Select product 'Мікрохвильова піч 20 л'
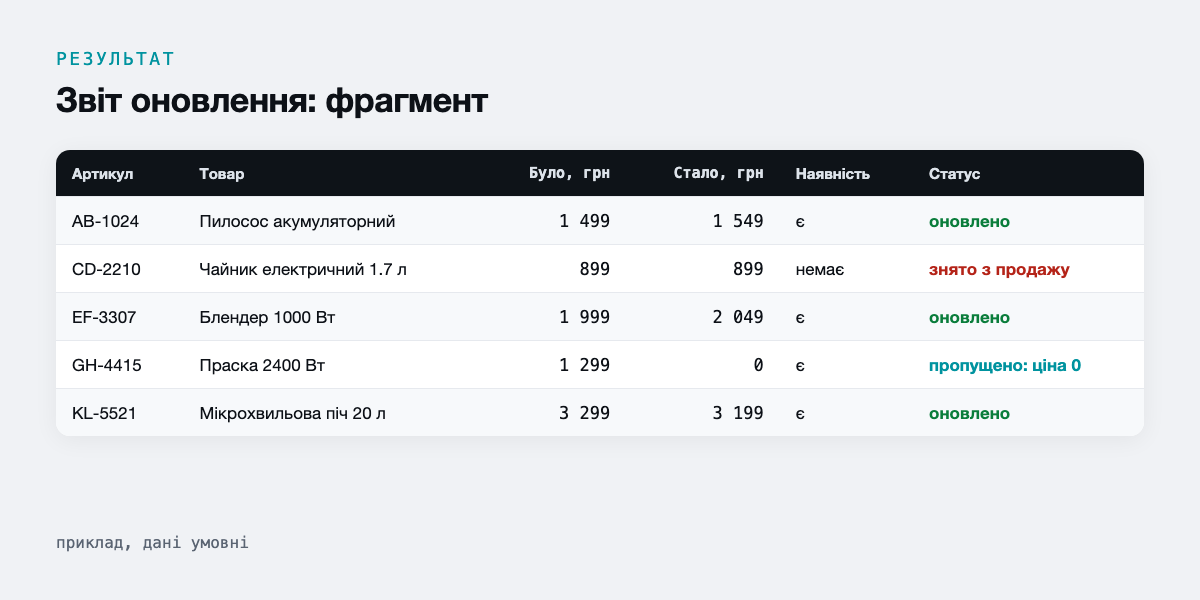The width and height of the screenshot is (1200, 600). point(293,413)
